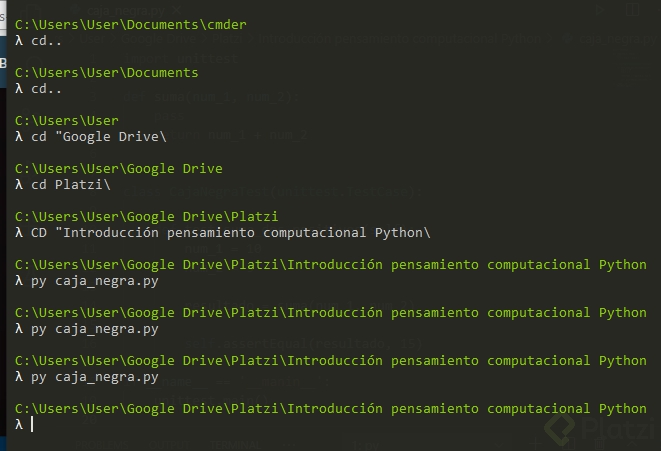Click the 'cd Platzi\' command line
The height and width of the screenshot is (451, 661).
pyautogui.click(x=70, y=185)
